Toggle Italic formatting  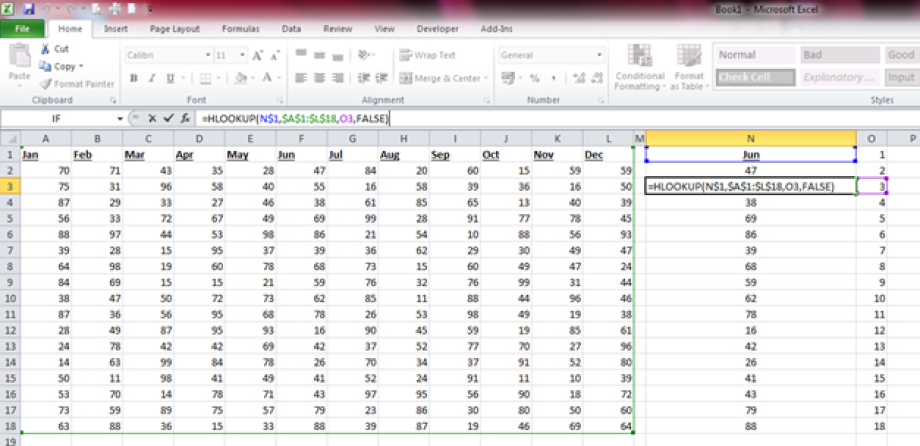tap(150, 78)
